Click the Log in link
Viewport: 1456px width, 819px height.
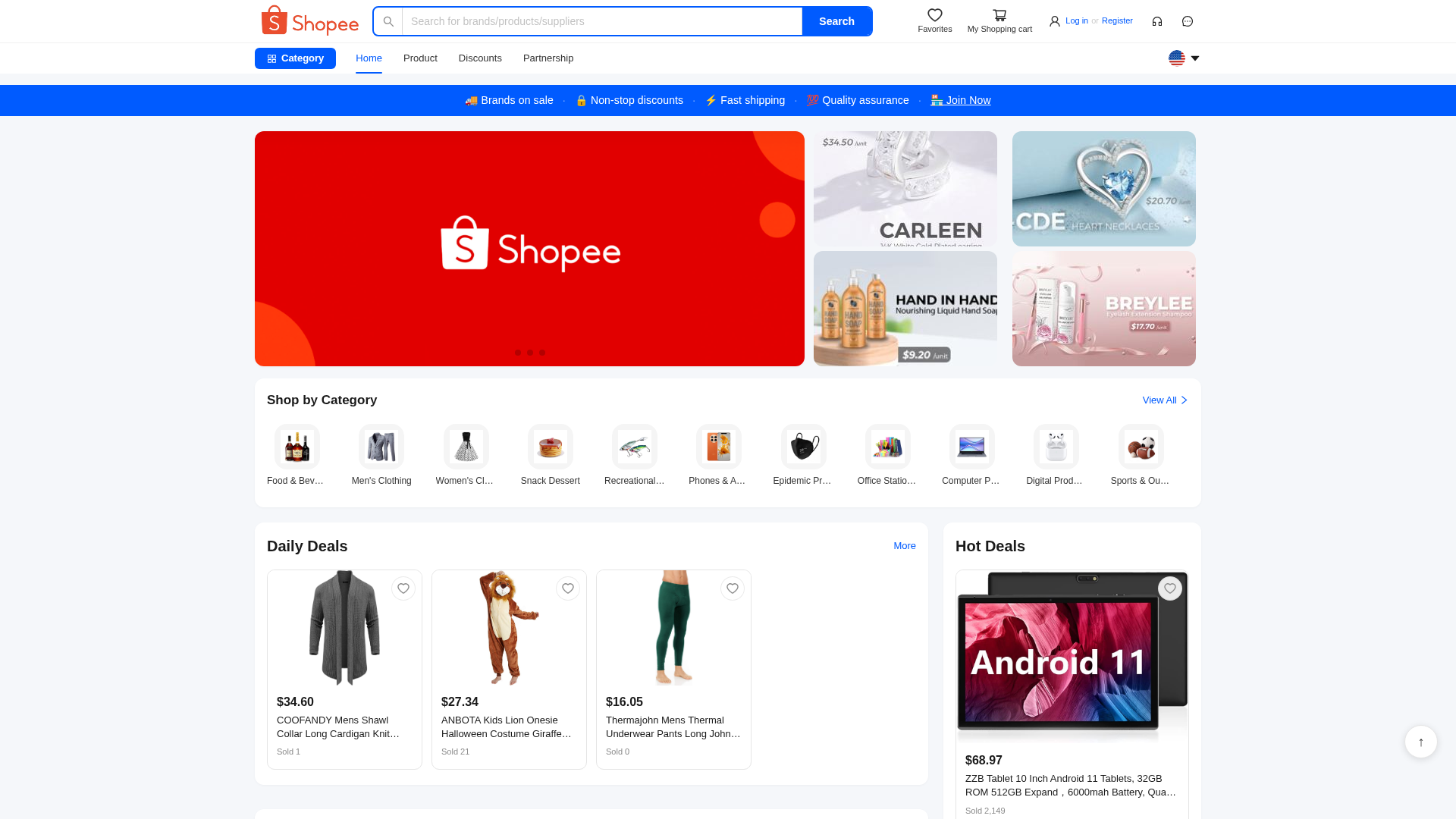pos(1076,21)
